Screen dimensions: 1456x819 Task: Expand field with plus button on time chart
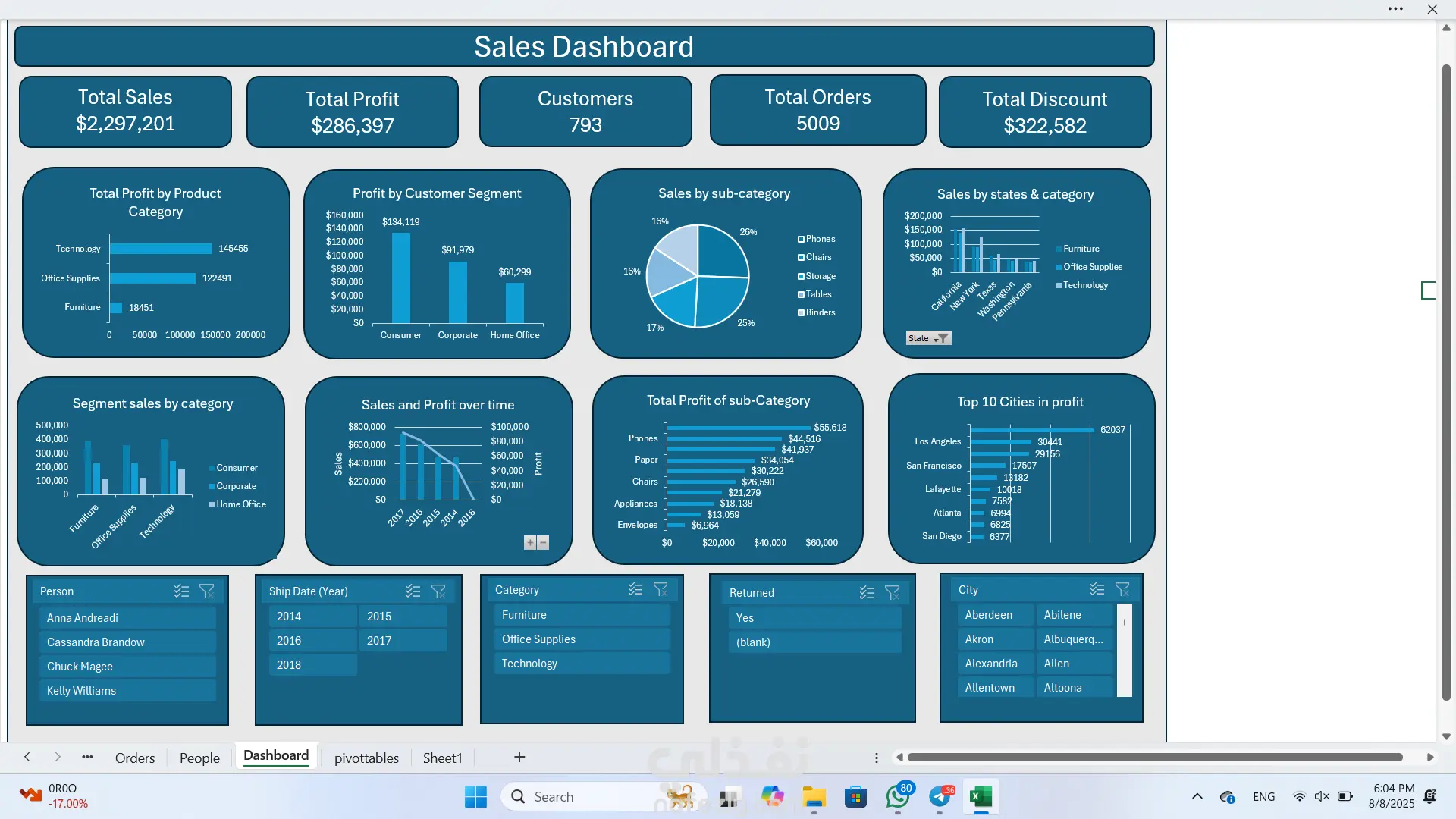[x=530, y=543]
